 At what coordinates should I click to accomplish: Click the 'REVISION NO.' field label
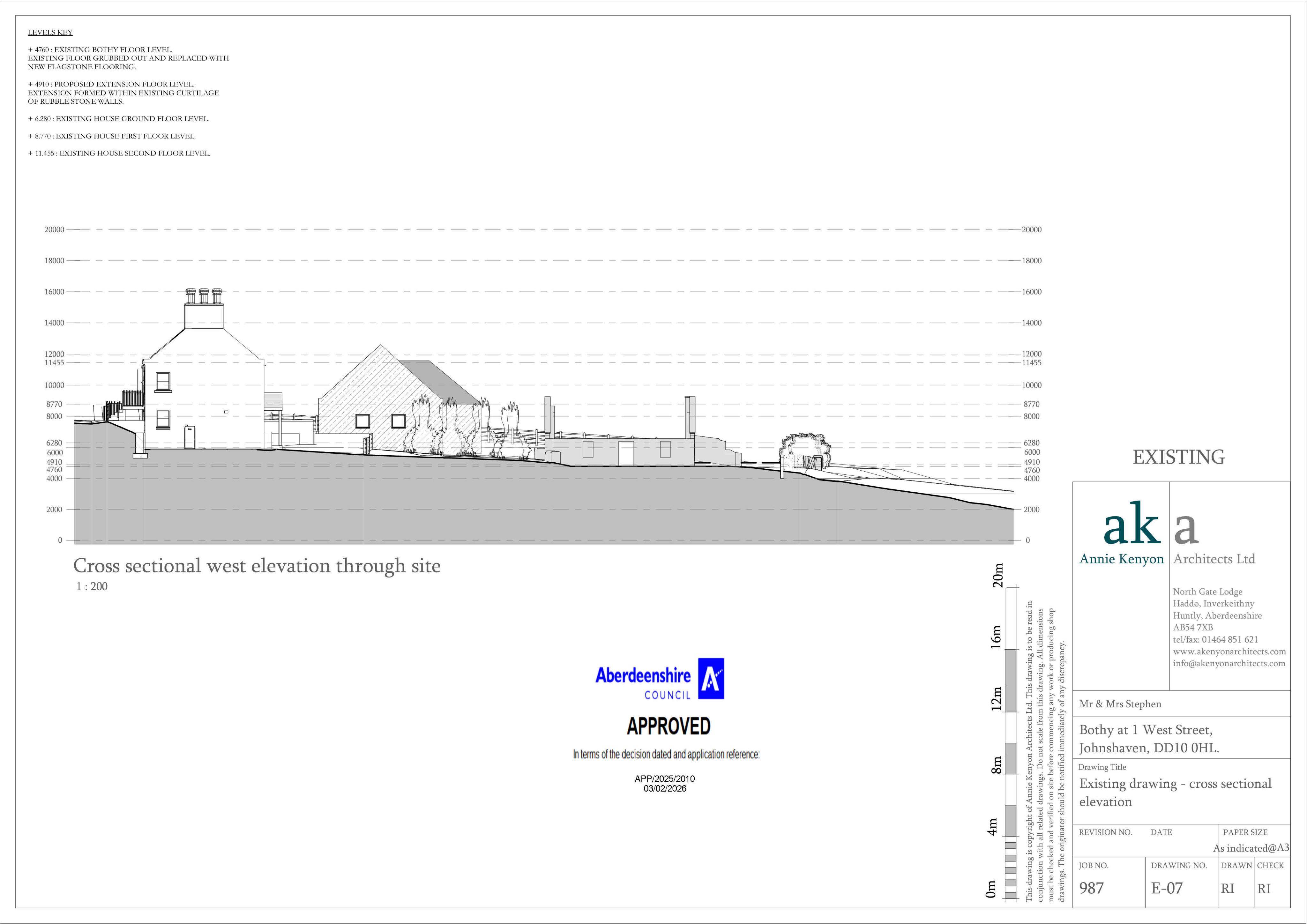pyautogui.click(x=1105, y=832)
